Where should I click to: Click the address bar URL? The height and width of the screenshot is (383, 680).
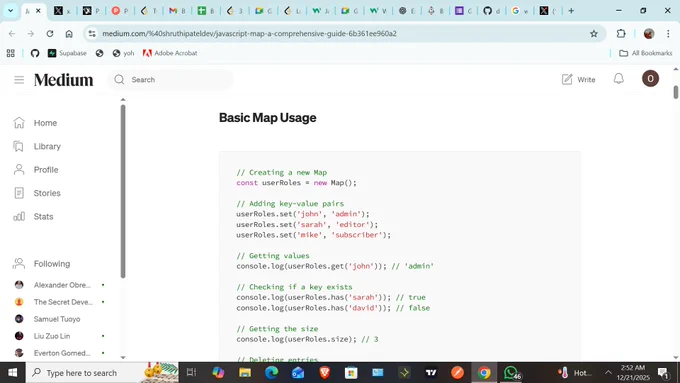tap(249, 33)
